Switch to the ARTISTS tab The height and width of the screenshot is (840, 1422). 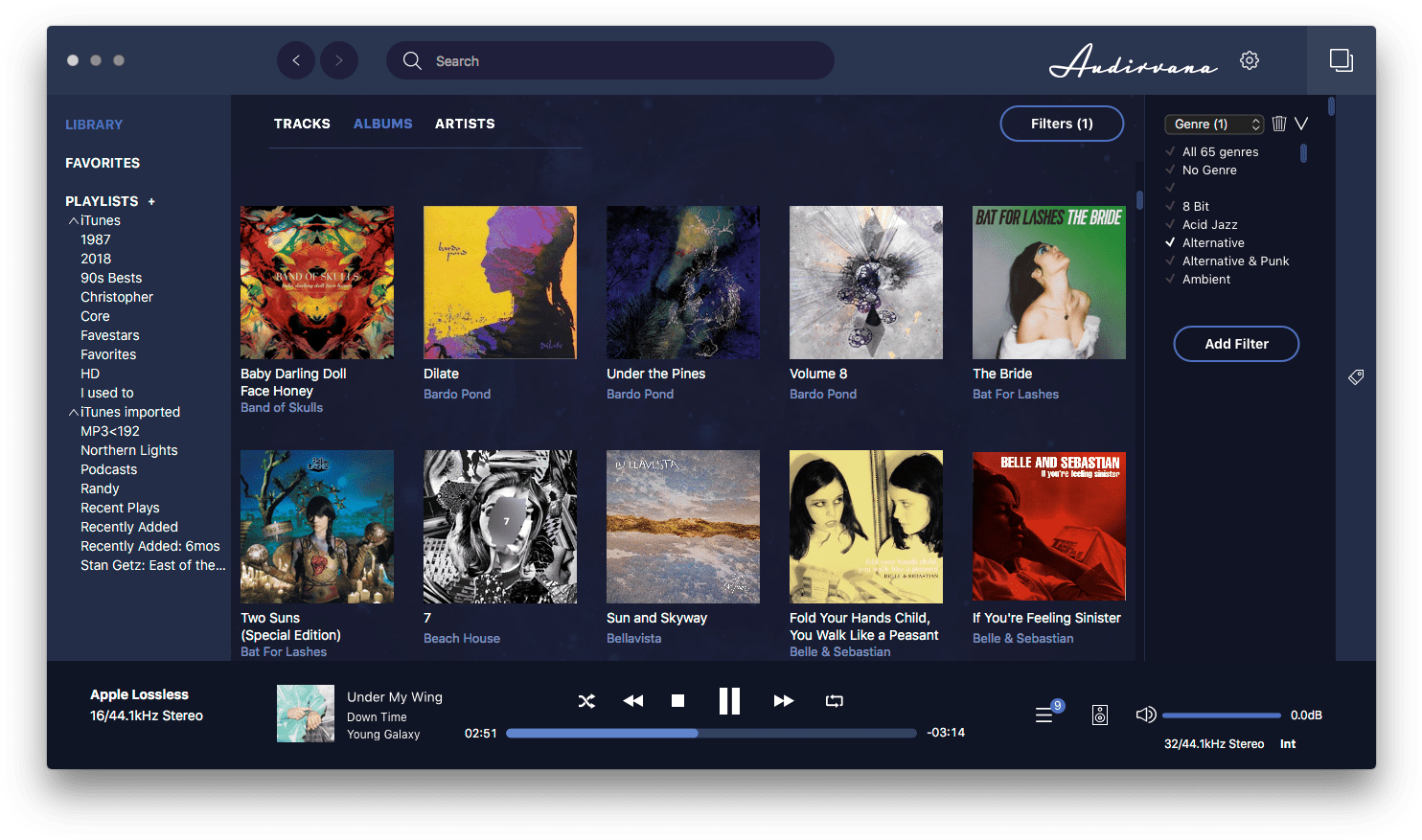465,124
